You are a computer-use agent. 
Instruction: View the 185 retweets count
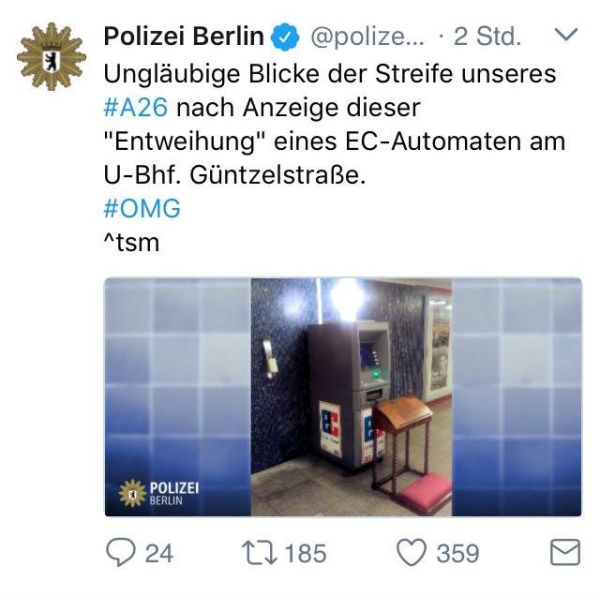coord(305,553)
